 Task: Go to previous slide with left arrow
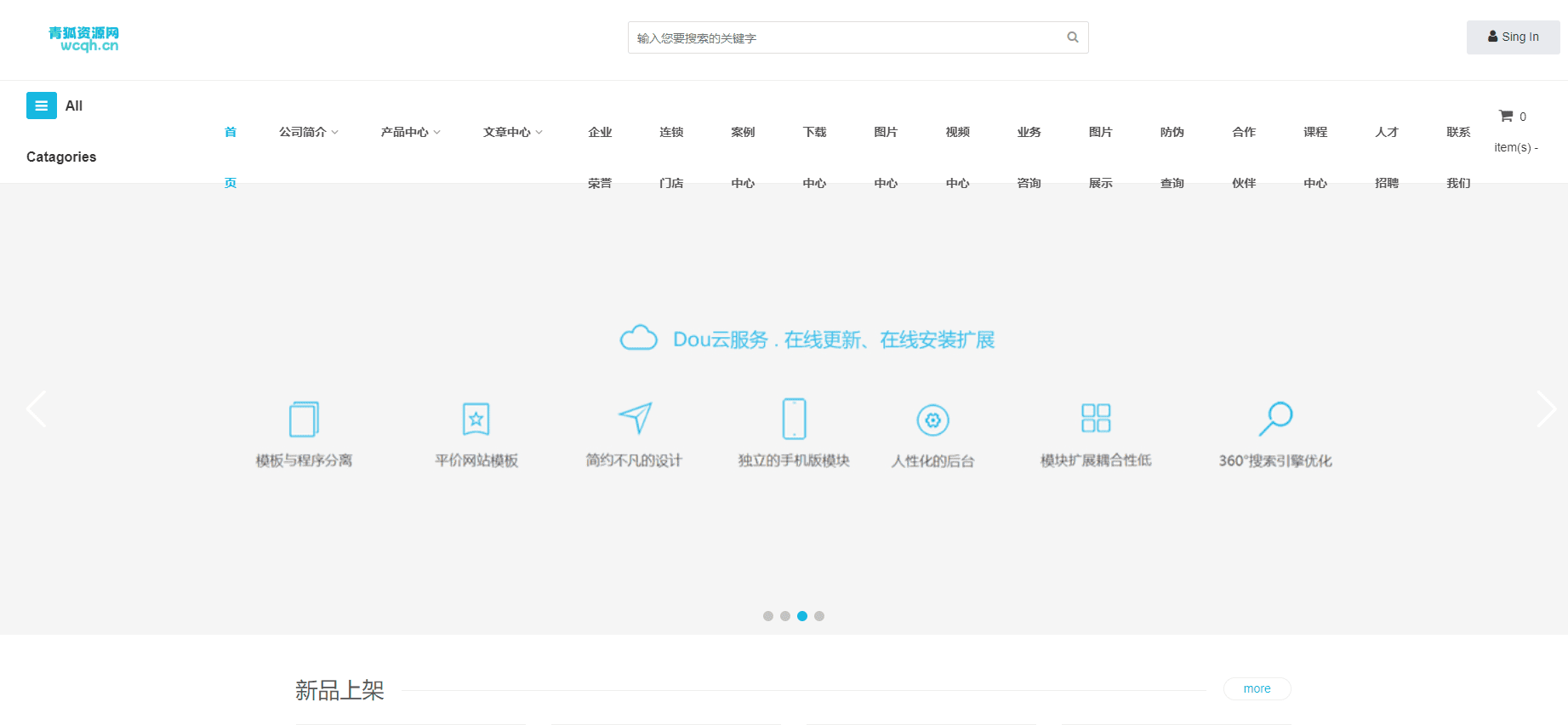(36, 409)
